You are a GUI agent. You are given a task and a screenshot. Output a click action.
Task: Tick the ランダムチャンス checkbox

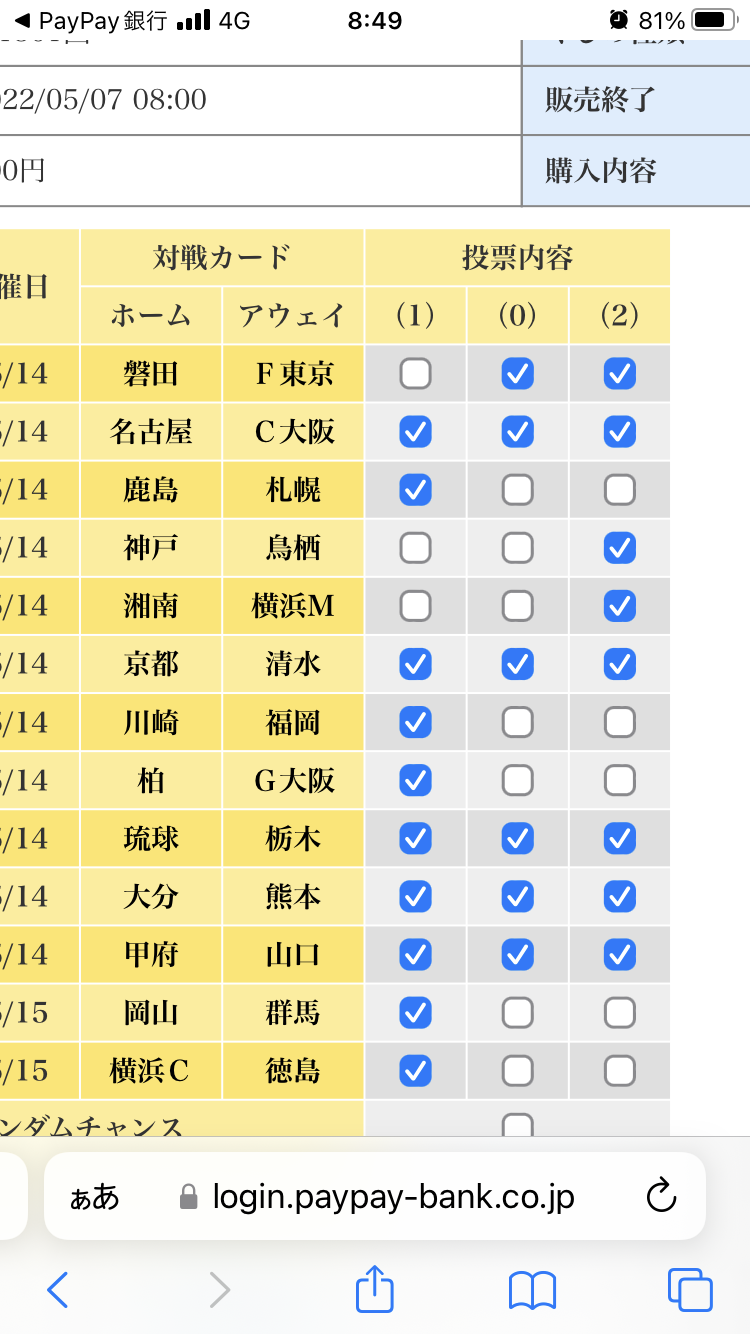pyautogui.click(x=517, y=1126)
